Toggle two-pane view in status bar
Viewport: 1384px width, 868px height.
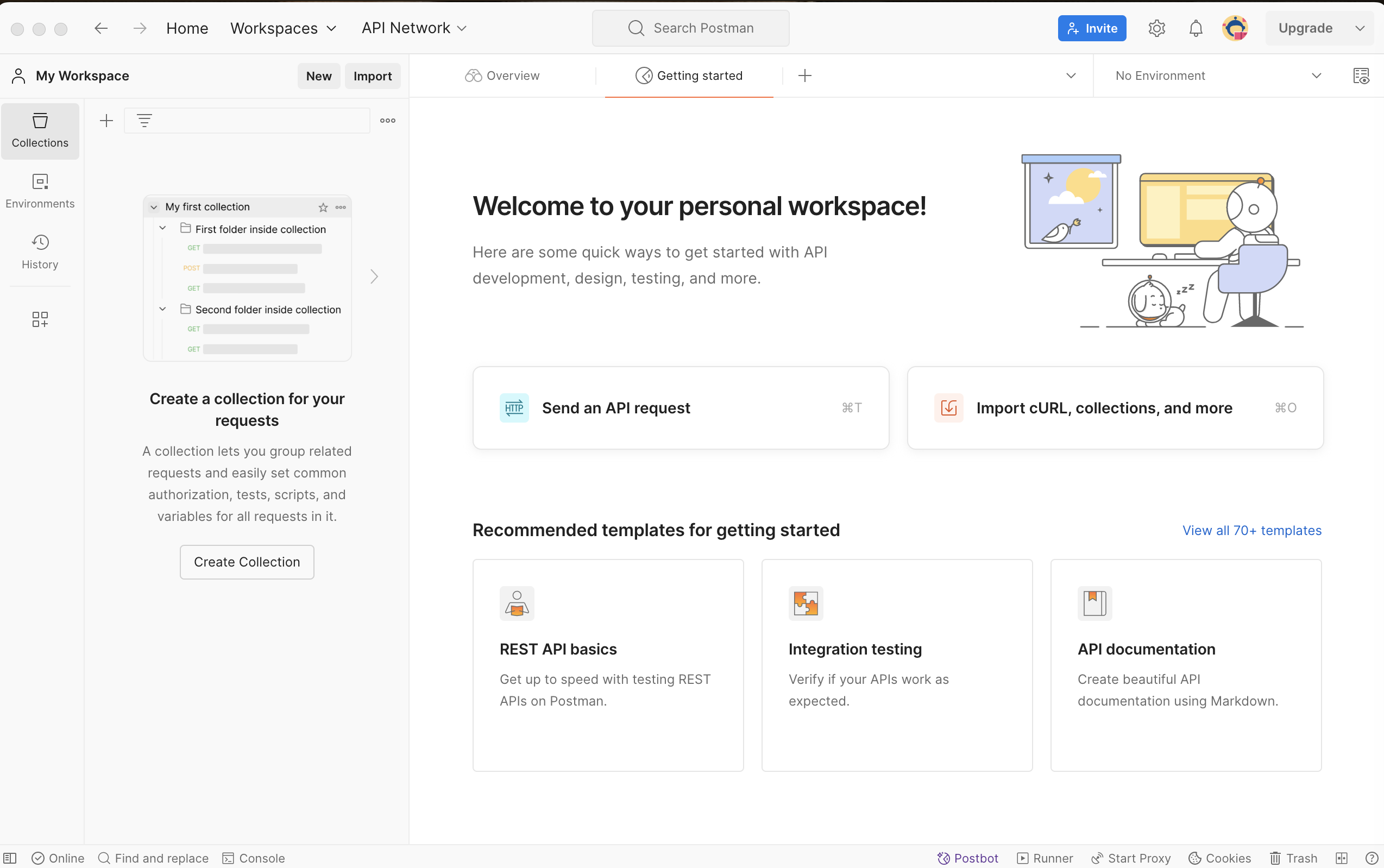click(x=1341, y=858)
